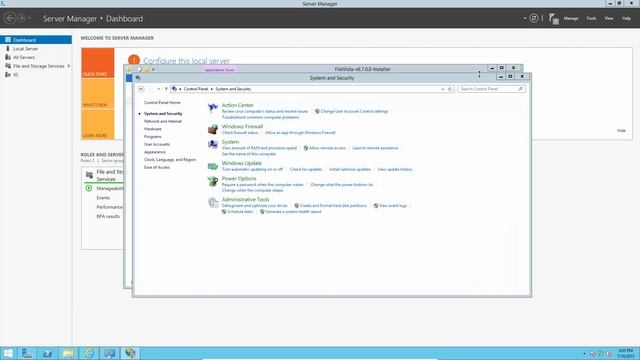Launch PowerShell from the taskbar
Screen dimensions: 640x360
[47, 353]
